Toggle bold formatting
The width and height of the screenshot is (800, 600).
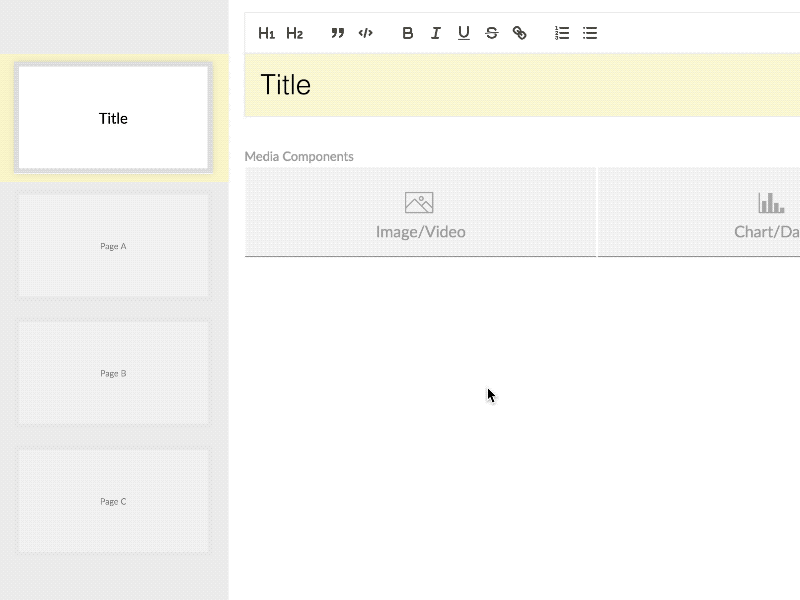pyautogui.click(x=408, y=33)
